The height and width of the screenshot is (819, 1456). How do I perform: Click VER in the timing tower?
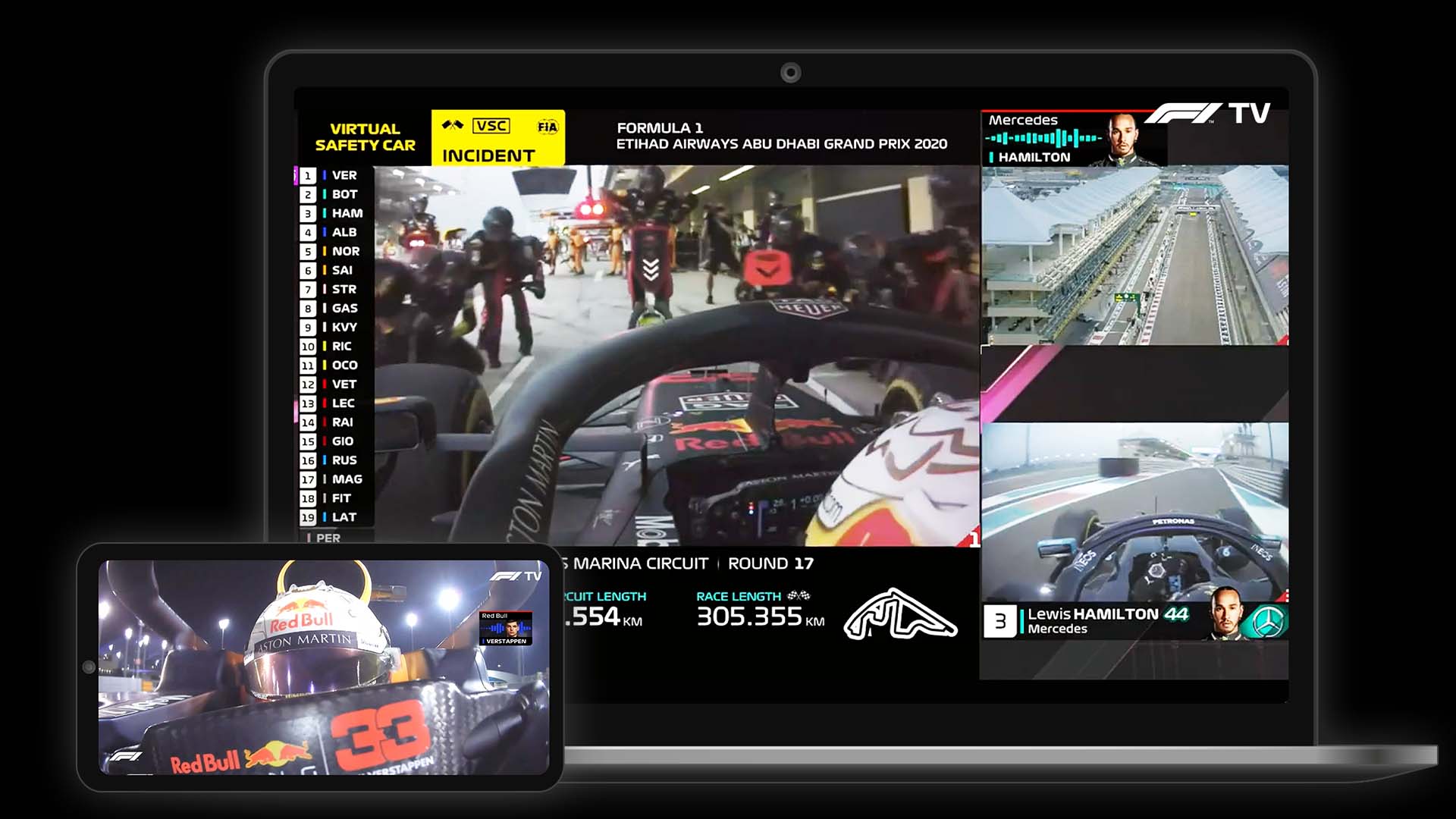click(344, 175)
